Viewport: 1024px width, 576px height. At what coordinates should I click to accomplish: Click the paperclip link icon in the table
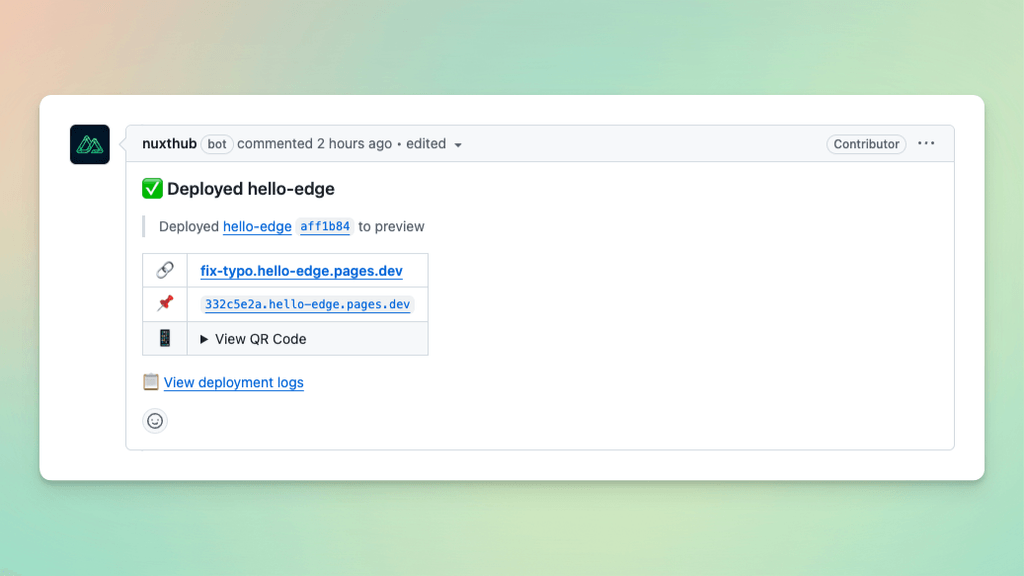tap(164, 270)
